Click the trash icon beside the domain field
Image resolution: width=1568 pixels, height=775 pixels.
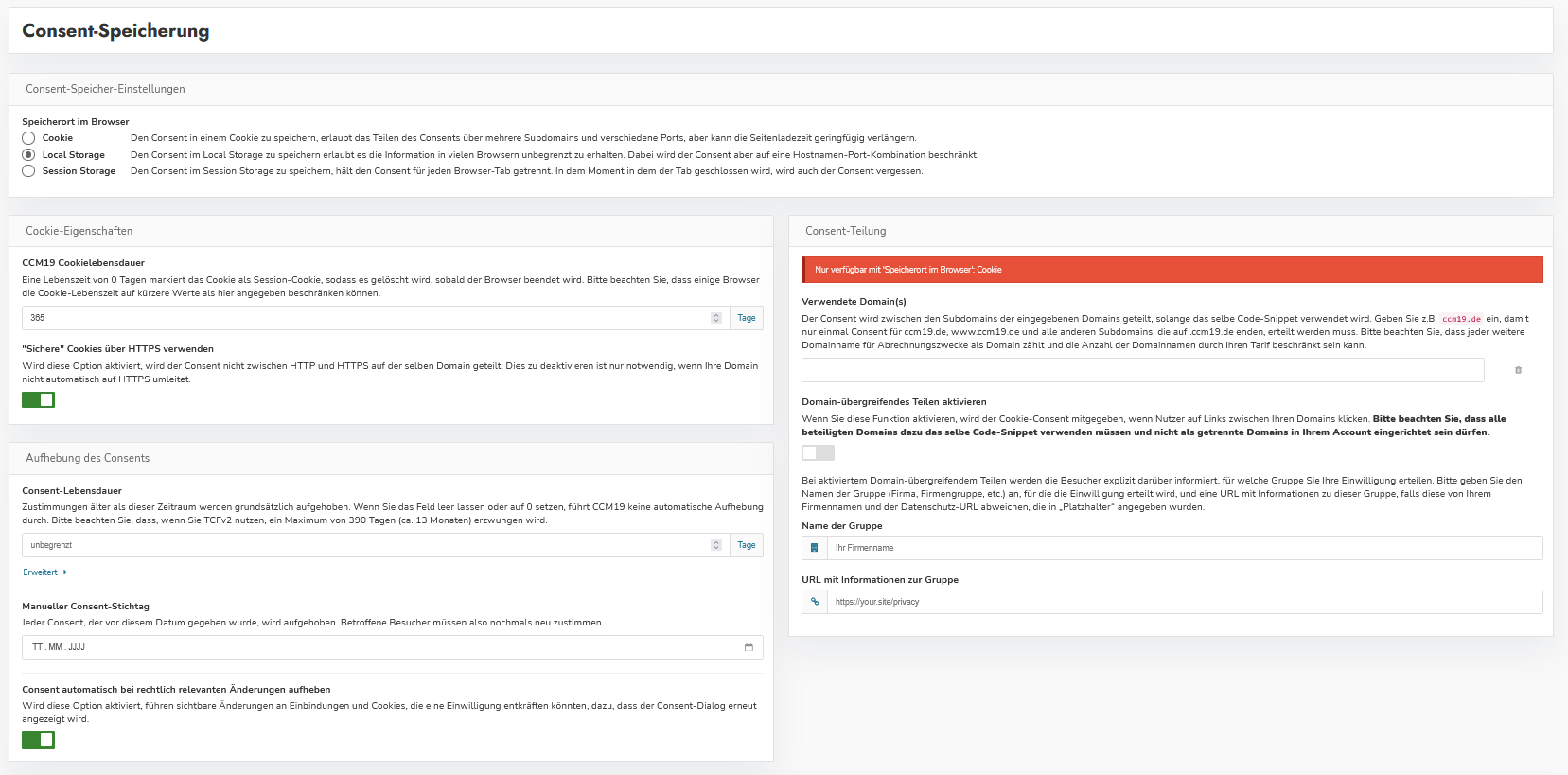pyautogui.click(x=1518, y=370)
